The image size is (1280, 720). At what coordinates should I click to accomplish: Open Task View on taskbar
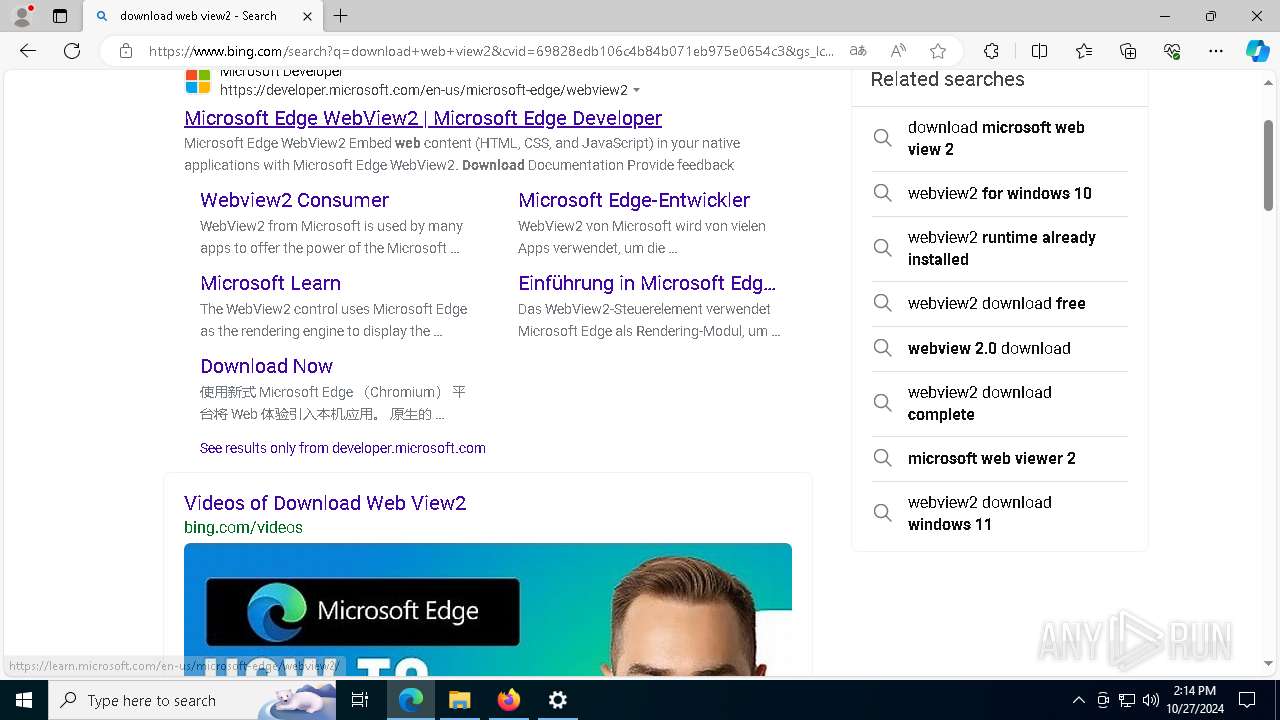pyautogui.click(x=360, y=700)
